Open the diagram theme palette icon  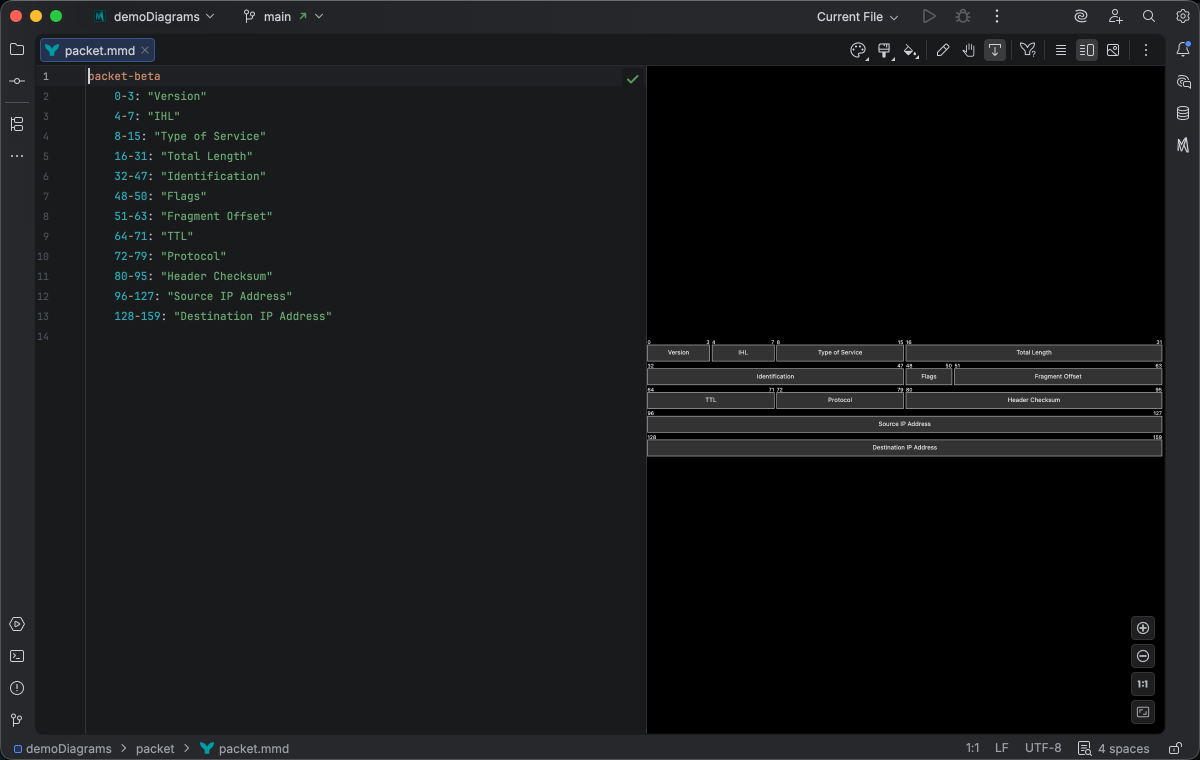click(858, 50)
